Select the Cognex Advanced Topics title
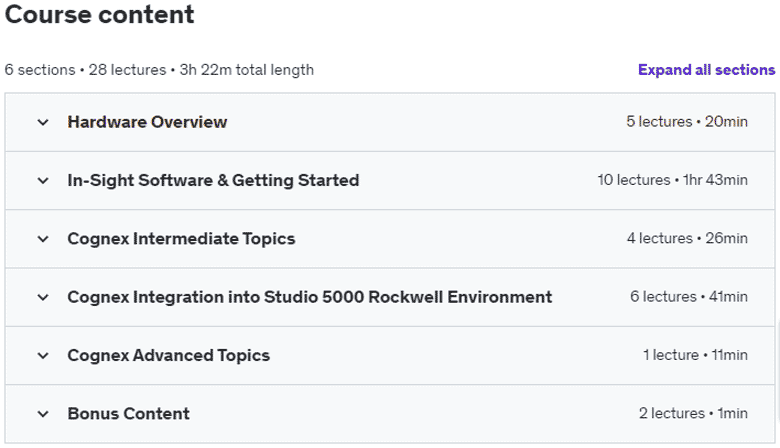Screen dimensions: 780x448 [x=169, y=356]
